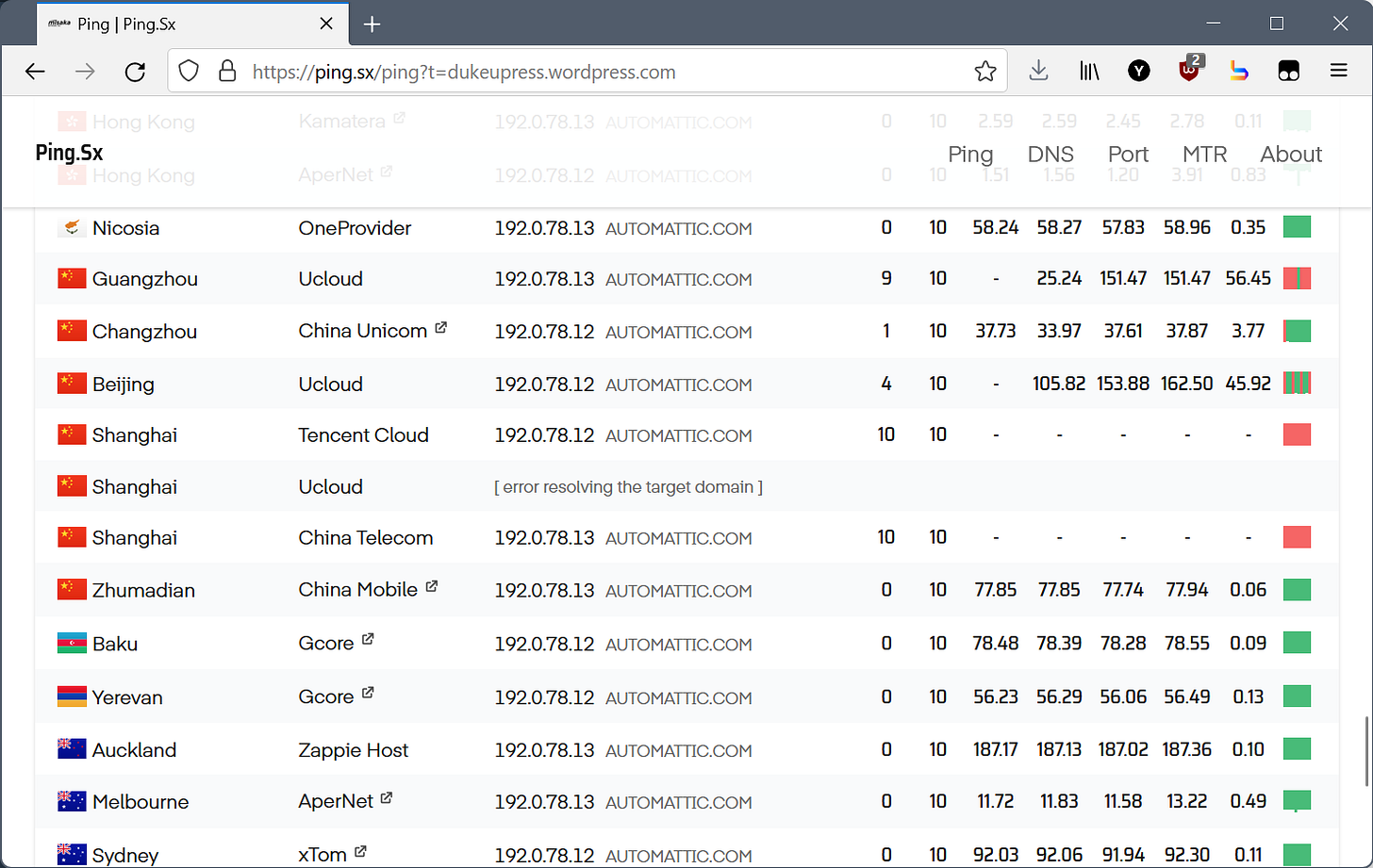
Task: Open the external link icon on Baku Gcore
Action: tap(368, 639)
